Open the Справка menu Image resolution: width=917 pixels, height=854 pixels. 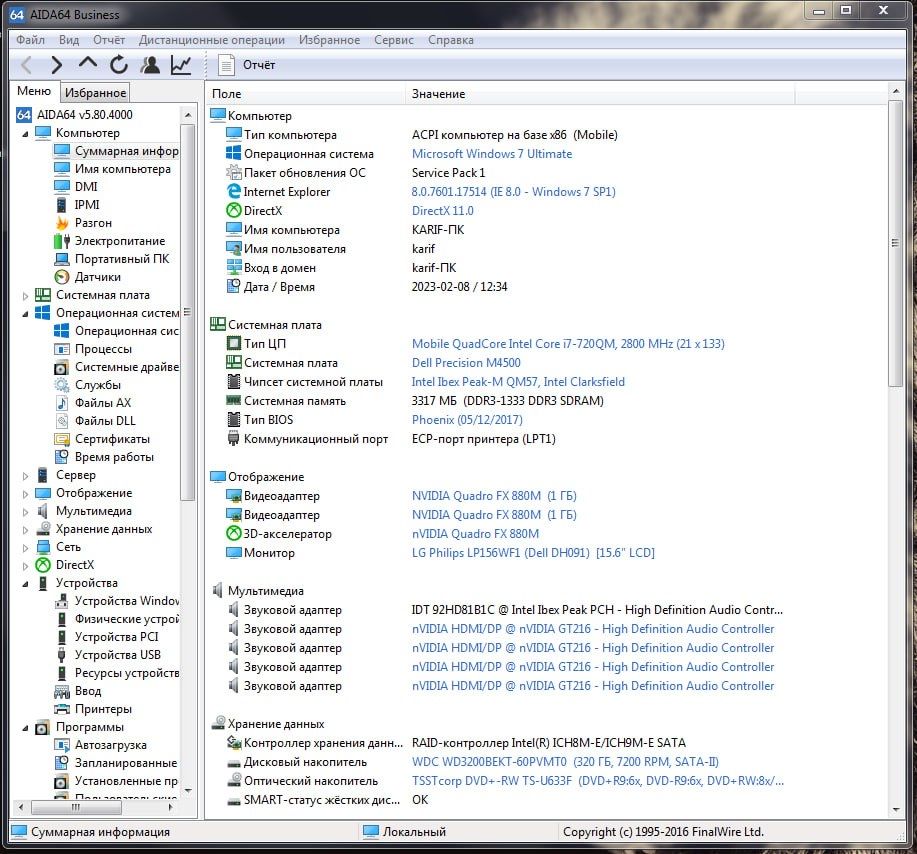[x=450, y=40]
